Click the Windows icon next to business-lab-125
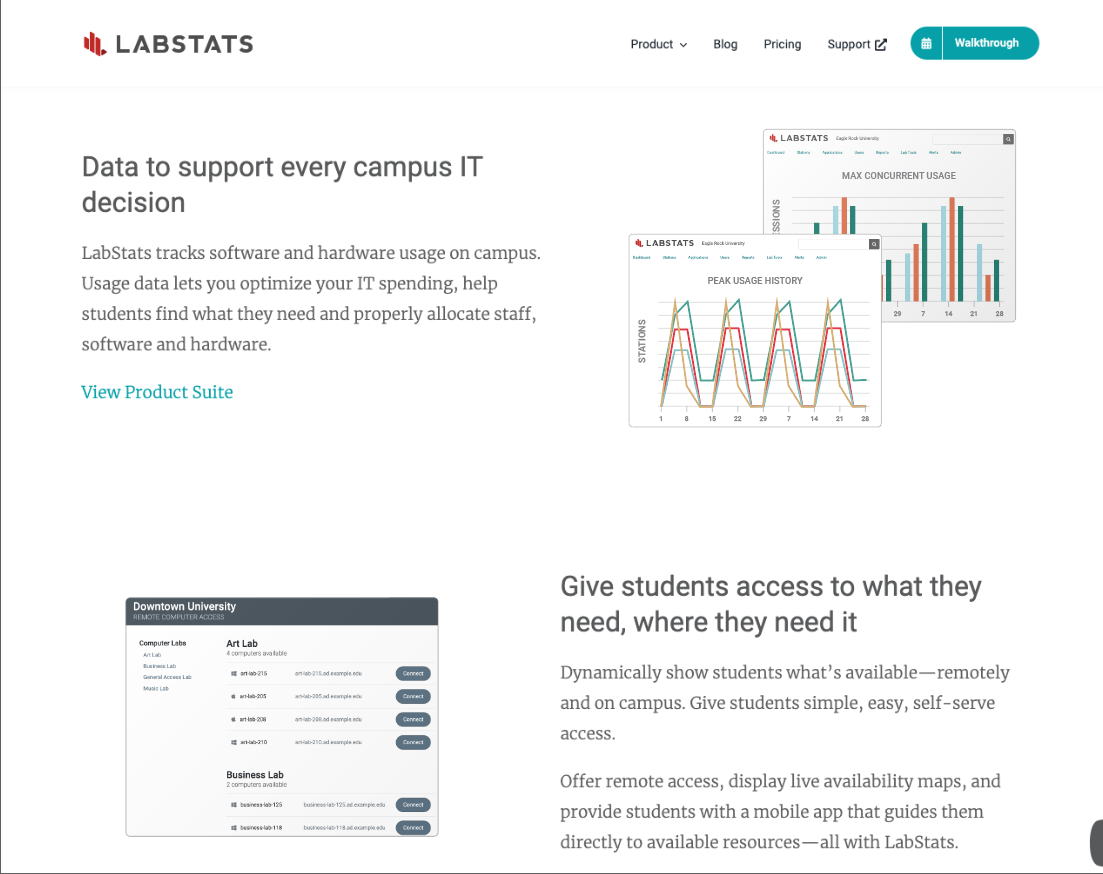 pos(234,804)
